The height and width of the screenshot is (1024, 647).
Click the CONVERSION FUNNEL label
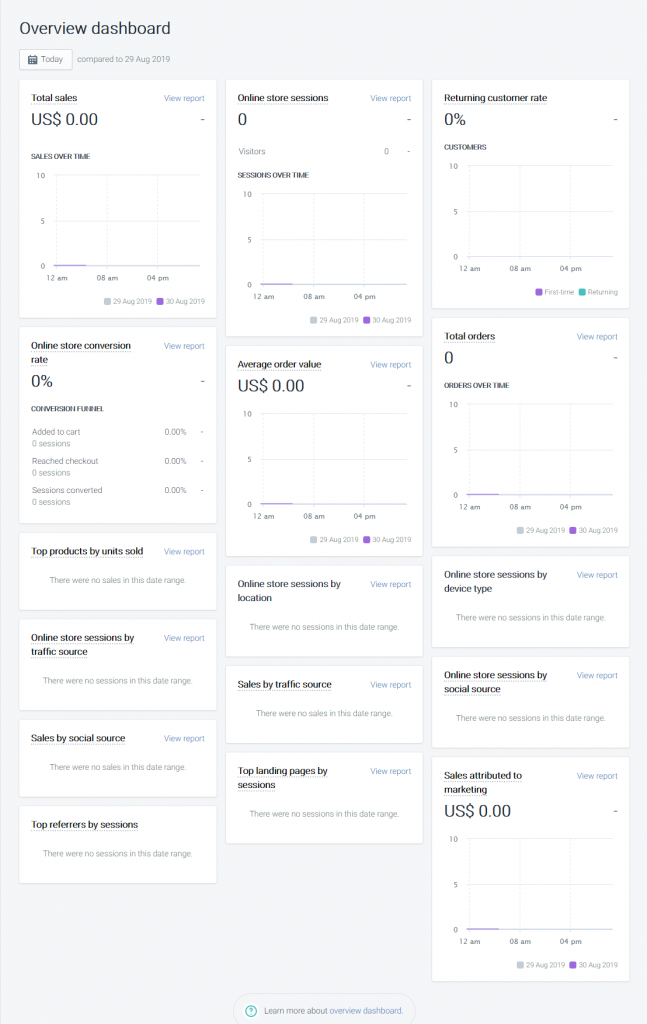pyautogui.click(x=67, y=409)
